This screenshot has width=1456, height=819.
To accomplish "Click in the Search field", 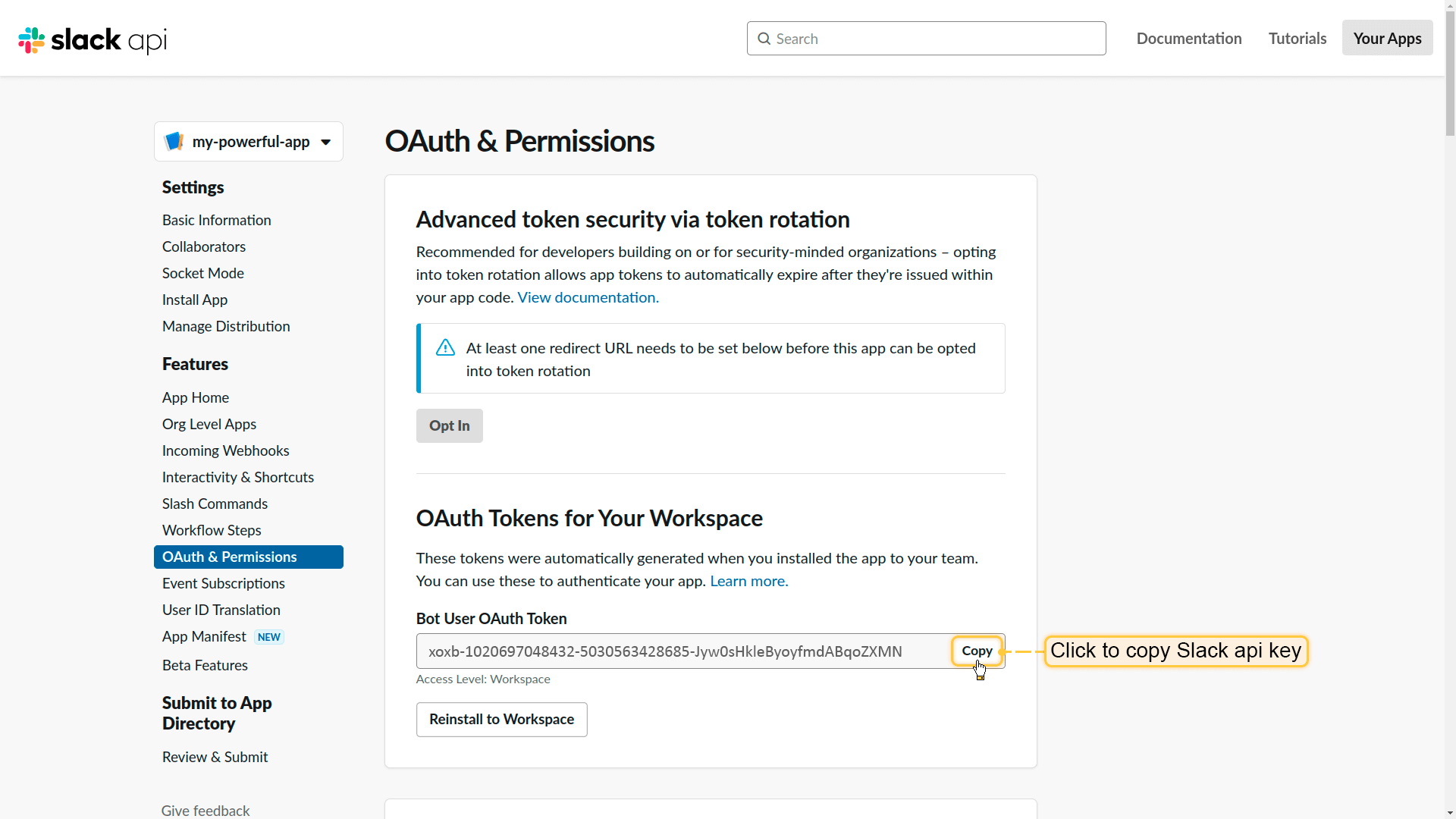I will pyautogui.click(x=933, y=39).
